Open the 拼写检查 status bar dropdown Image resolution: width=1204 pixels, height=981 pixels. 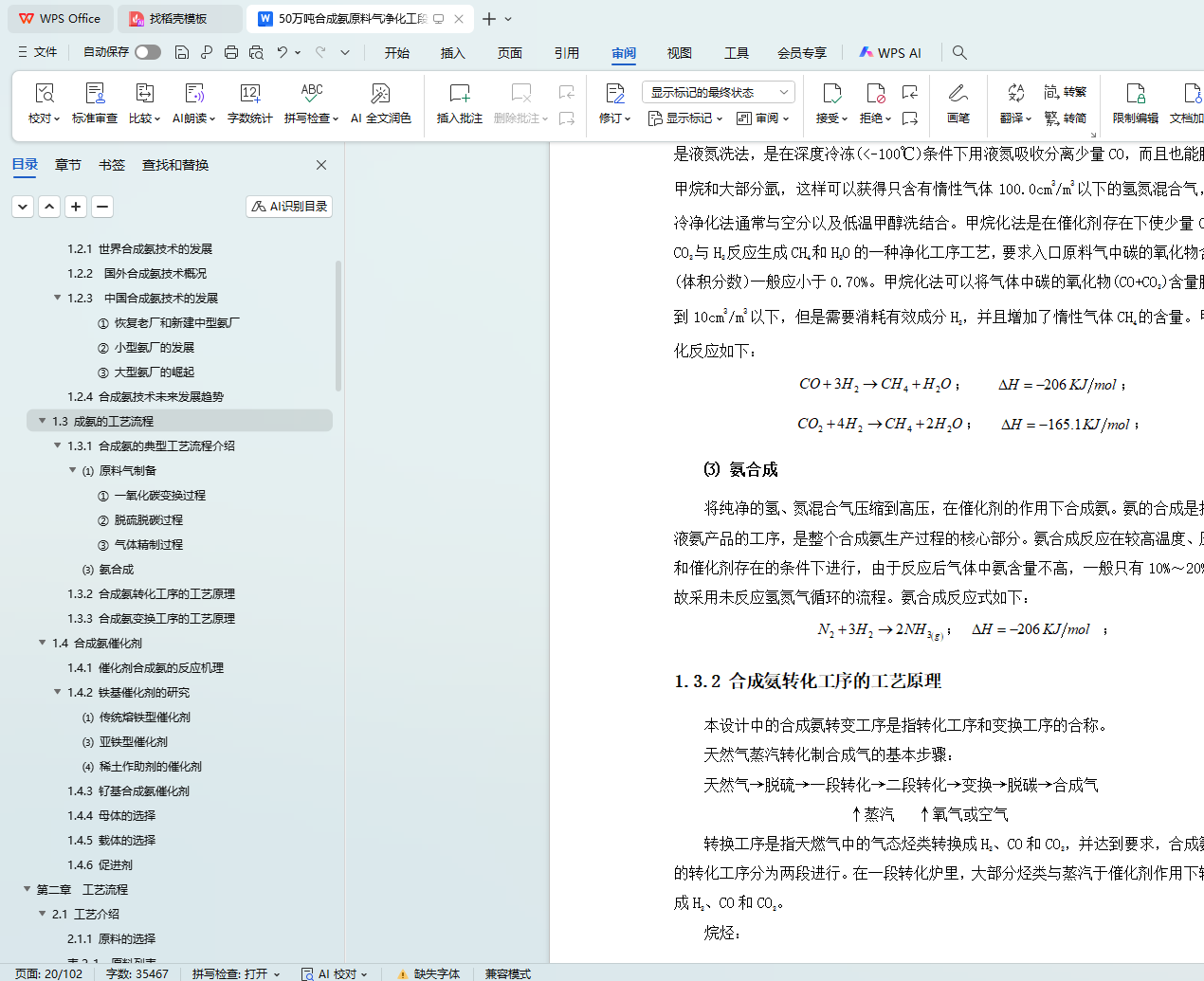[236, 973]
